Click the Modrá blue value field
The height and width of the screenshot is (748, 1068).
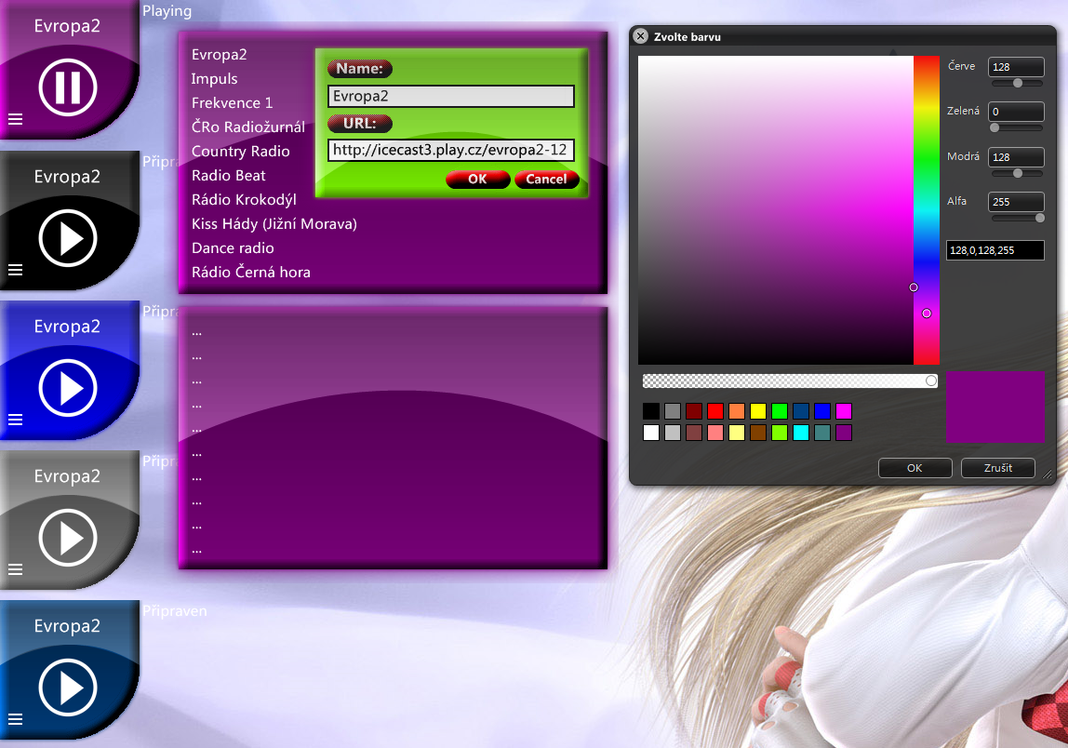pos(1016,157)
